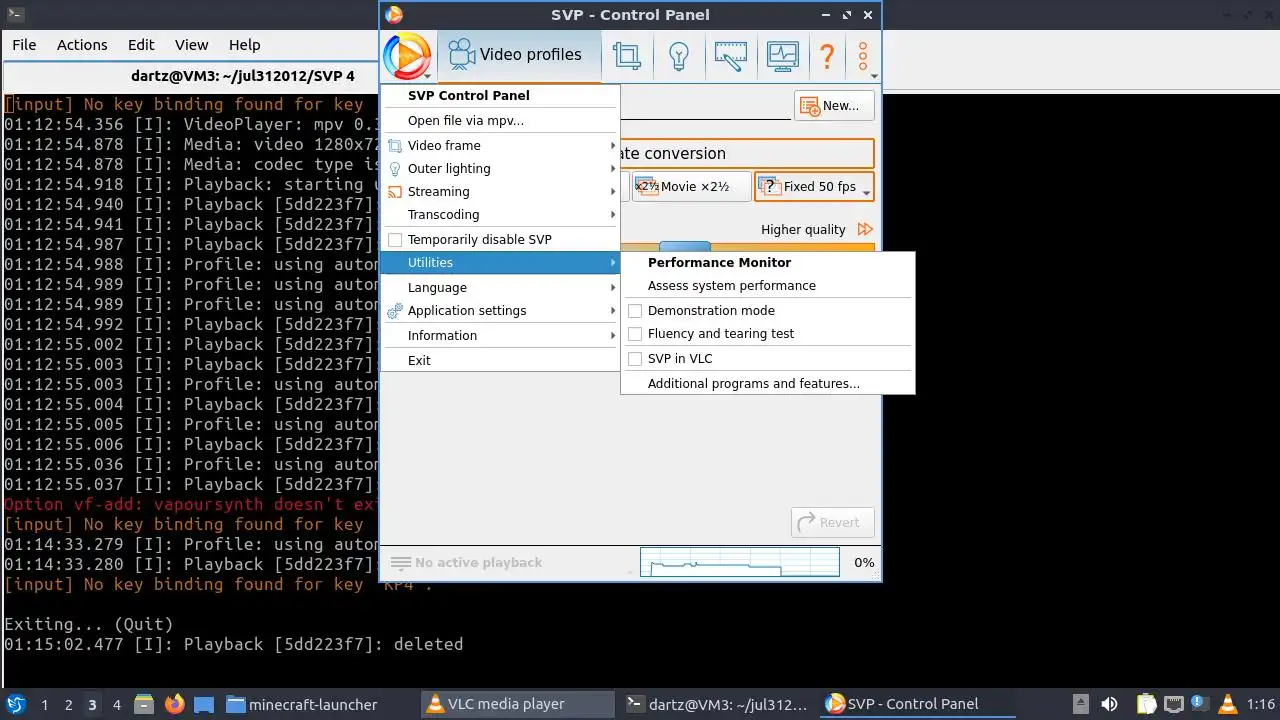Expand the Streaming submenu

pos(500,192)
